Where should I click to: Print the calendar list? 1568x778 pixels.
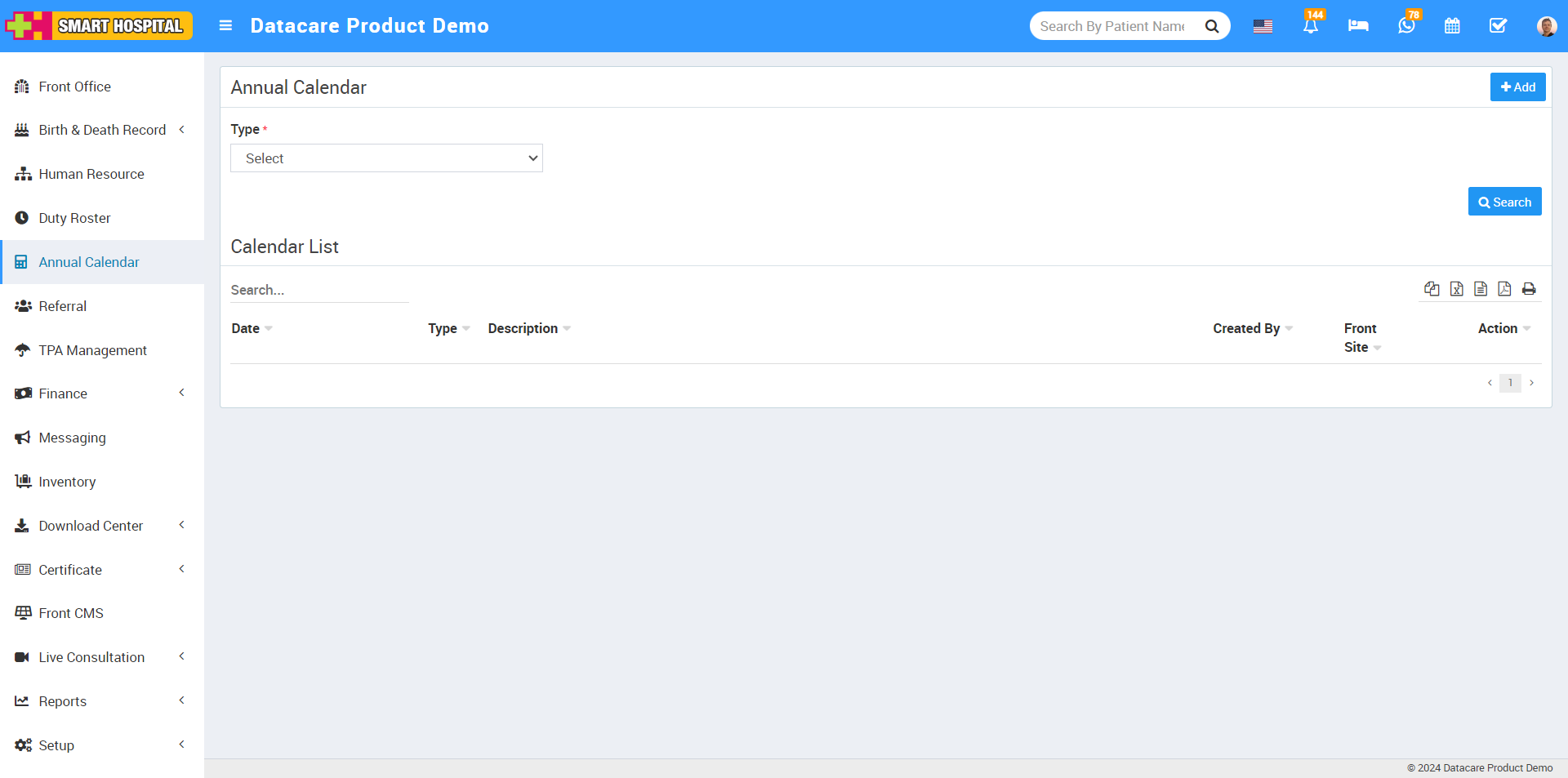pos(1529,289)
